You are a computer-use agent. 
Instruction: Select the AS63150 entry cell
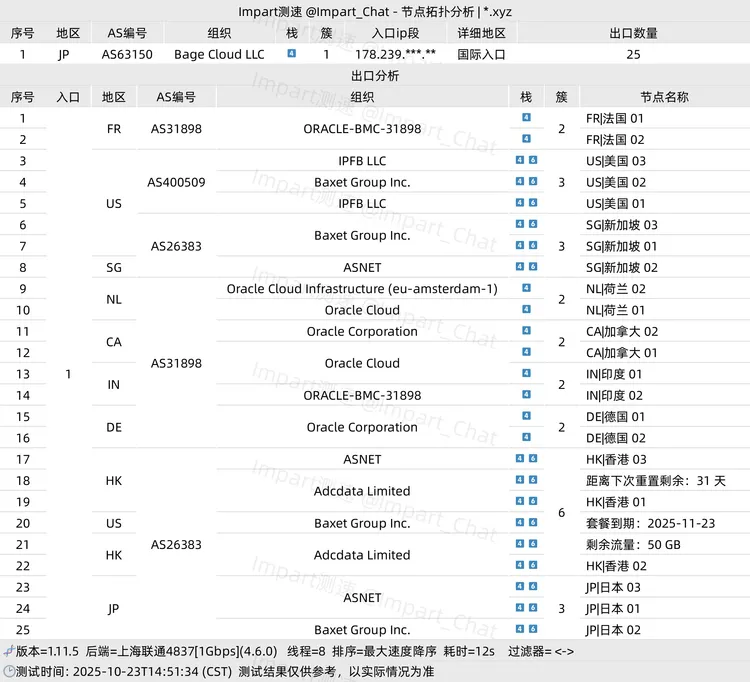click(x=127, y=54)
